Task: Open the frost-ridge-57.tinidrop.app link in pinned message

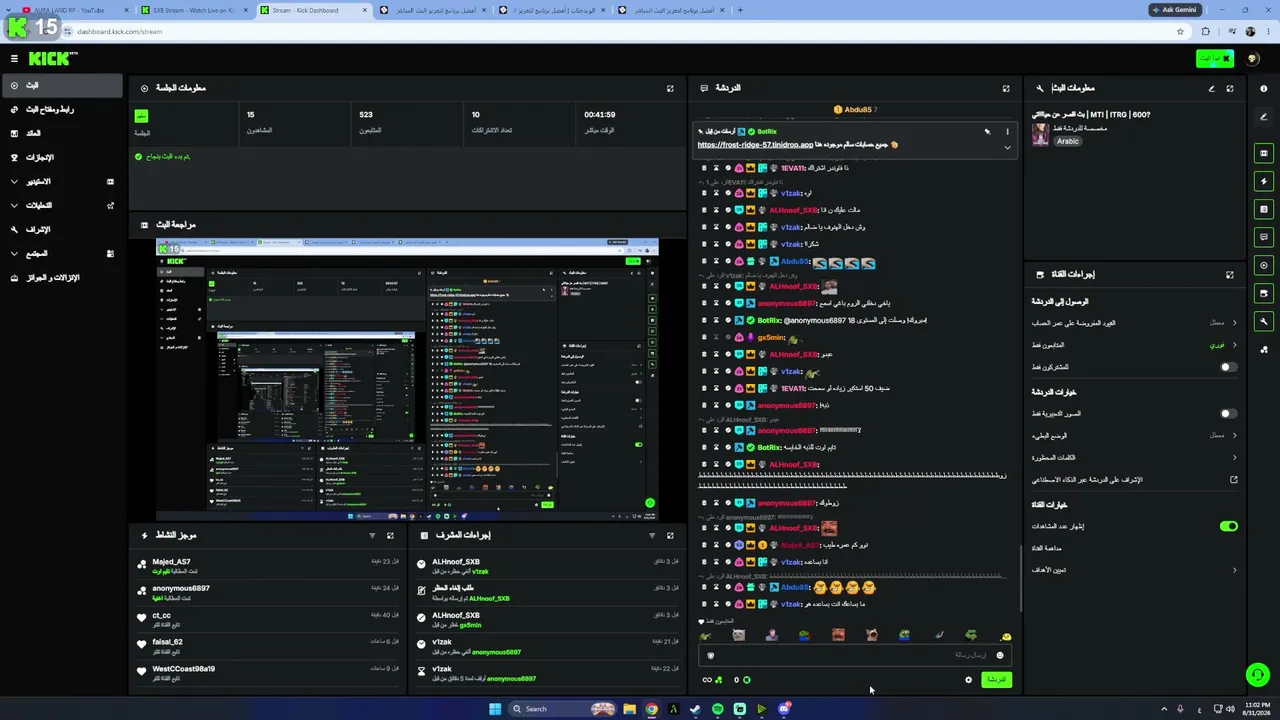Action: 755,145
